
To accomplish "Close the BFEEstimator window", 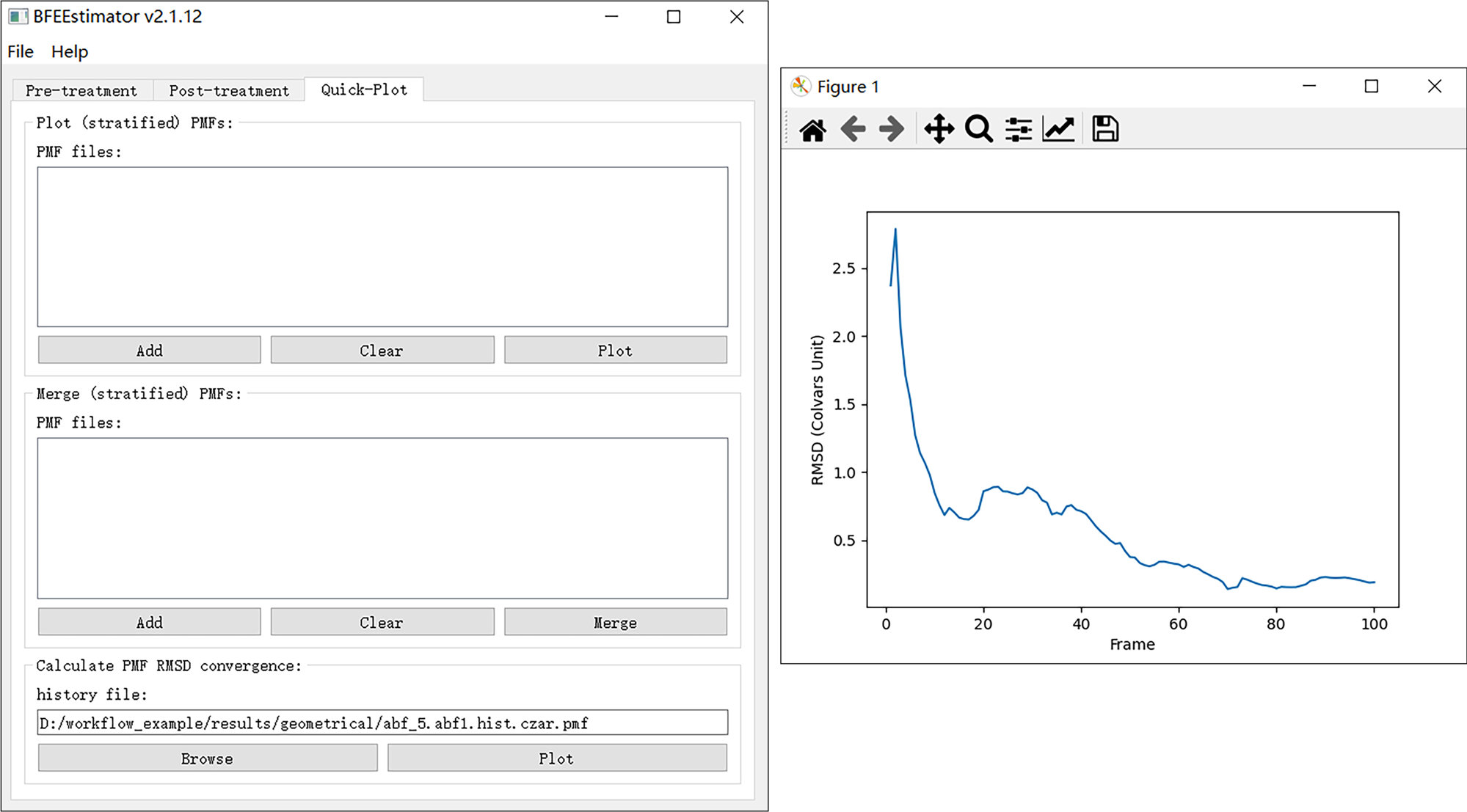I will pyautogui.click(x=737, y=16).
